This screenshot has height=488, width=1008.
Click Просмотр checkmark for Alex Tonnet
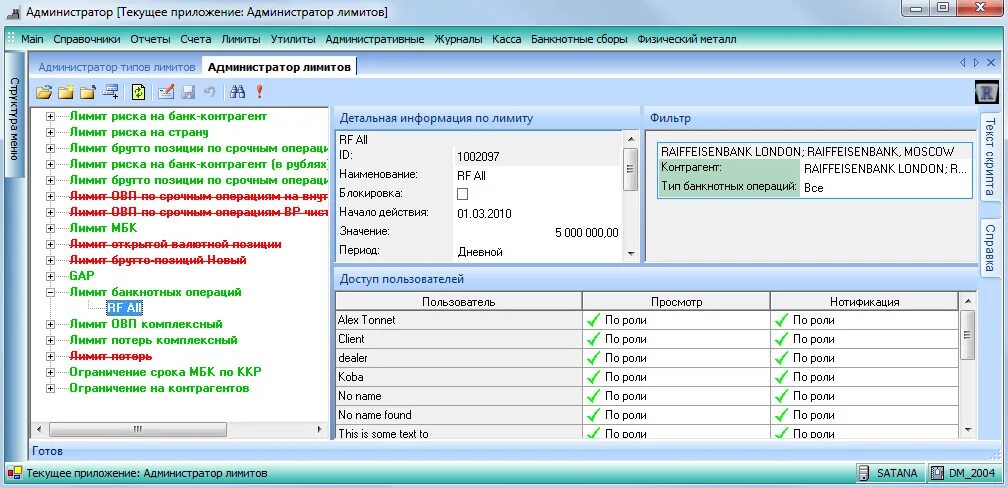593,320
